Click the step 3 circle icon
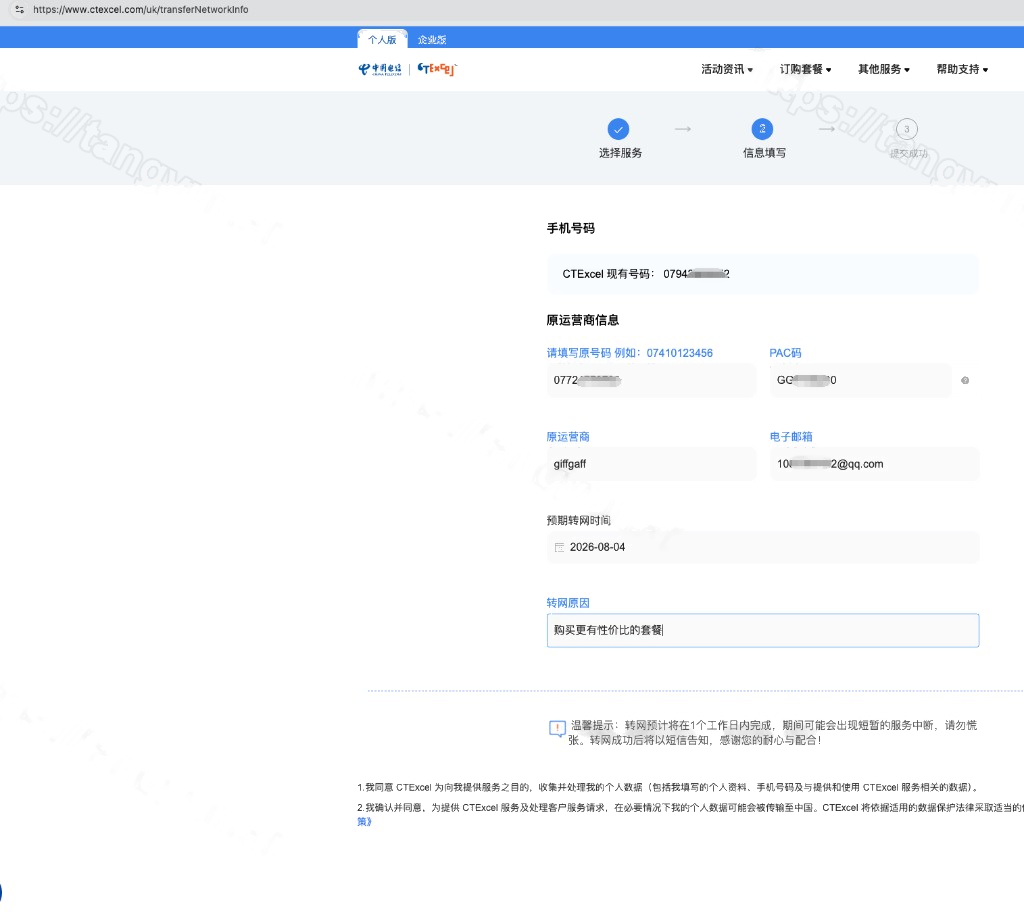Screen dimensions: 1024x915 [906, 129]
